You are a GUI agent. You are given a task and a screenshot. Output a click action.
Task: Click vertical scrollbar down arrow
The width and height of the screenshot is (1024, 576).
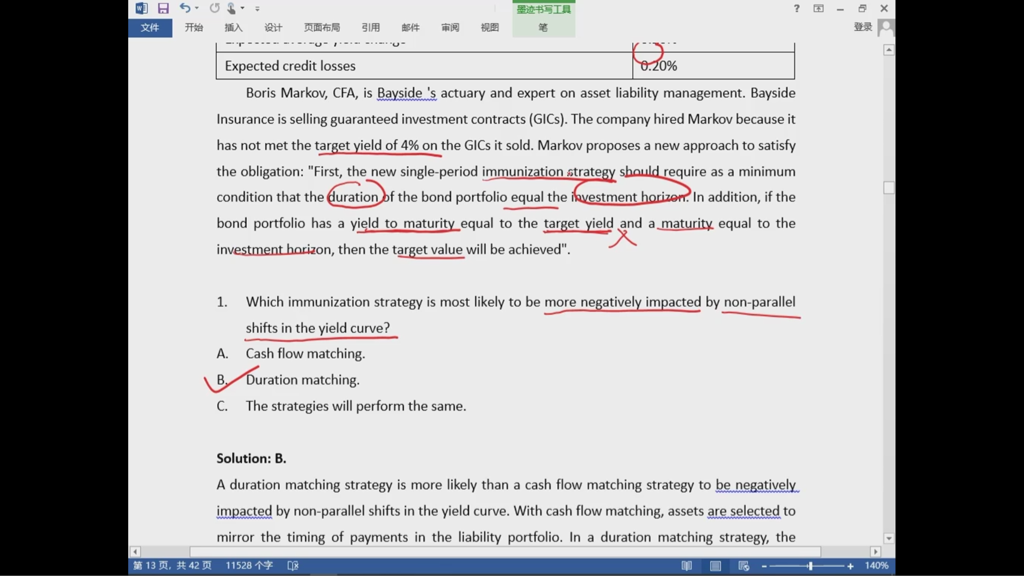pyautogui.click(x=889, y=538)
